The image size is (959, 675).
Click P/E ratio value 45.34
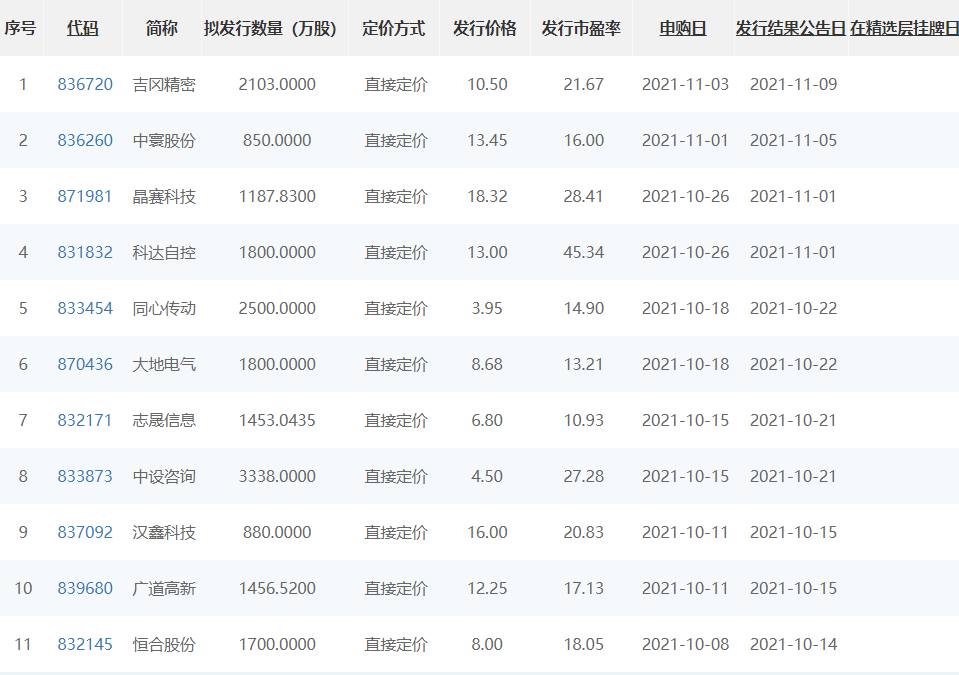click(583, 253)
